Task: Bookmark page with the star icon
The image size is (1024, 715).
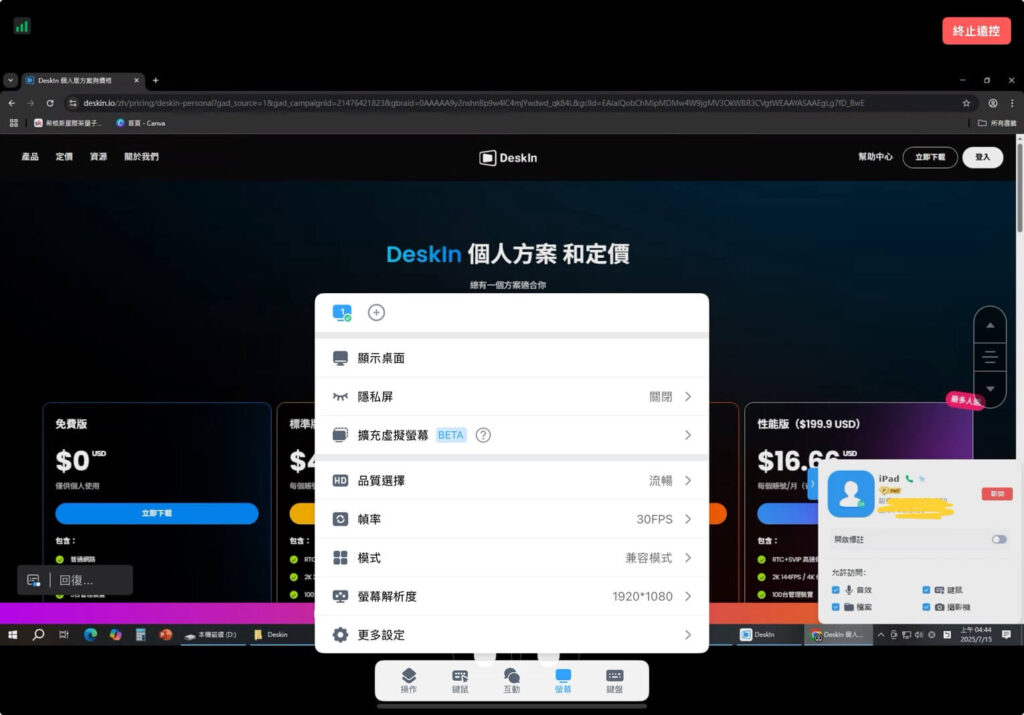Action: [x=966, y=103]
